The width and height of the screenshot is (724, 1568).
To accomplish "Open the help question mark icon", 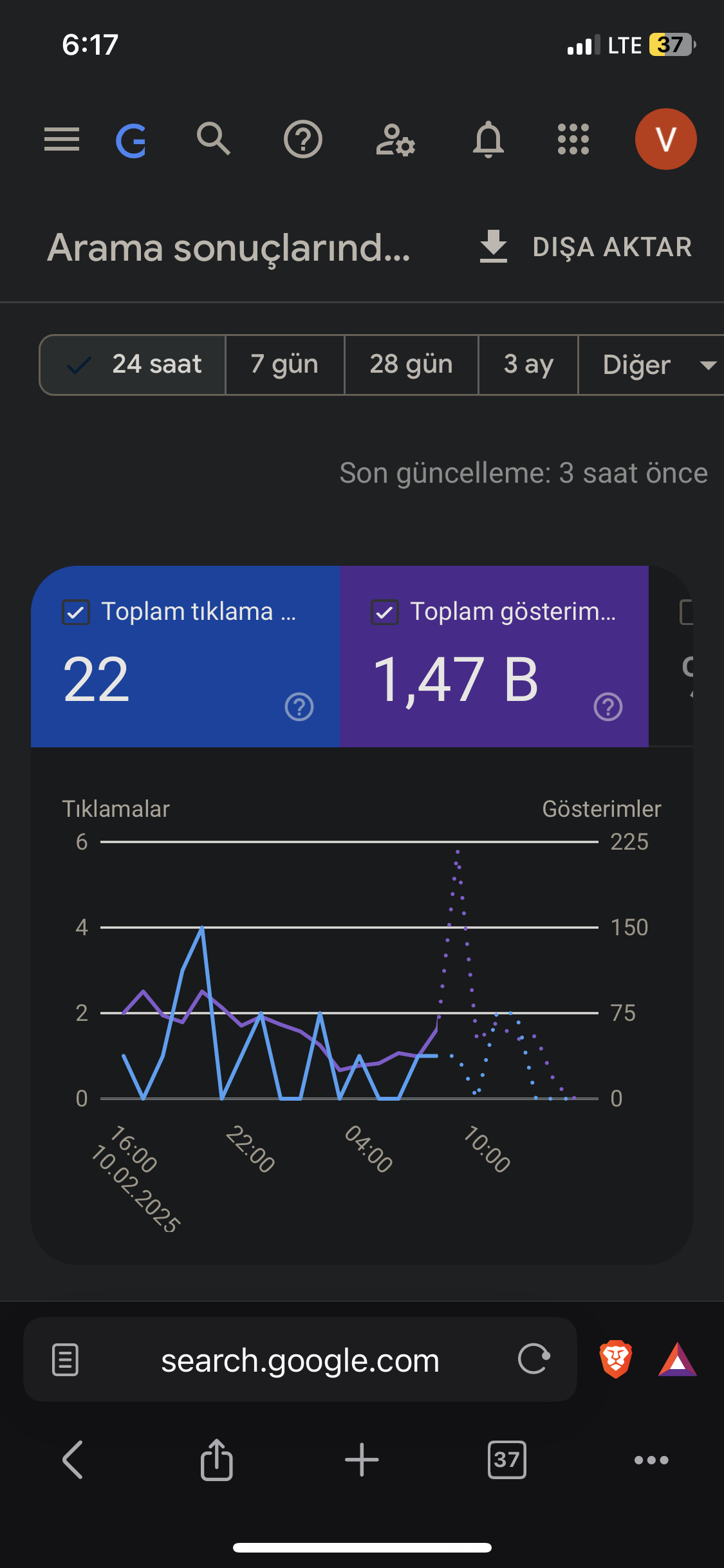I will (x=303, y=139).
